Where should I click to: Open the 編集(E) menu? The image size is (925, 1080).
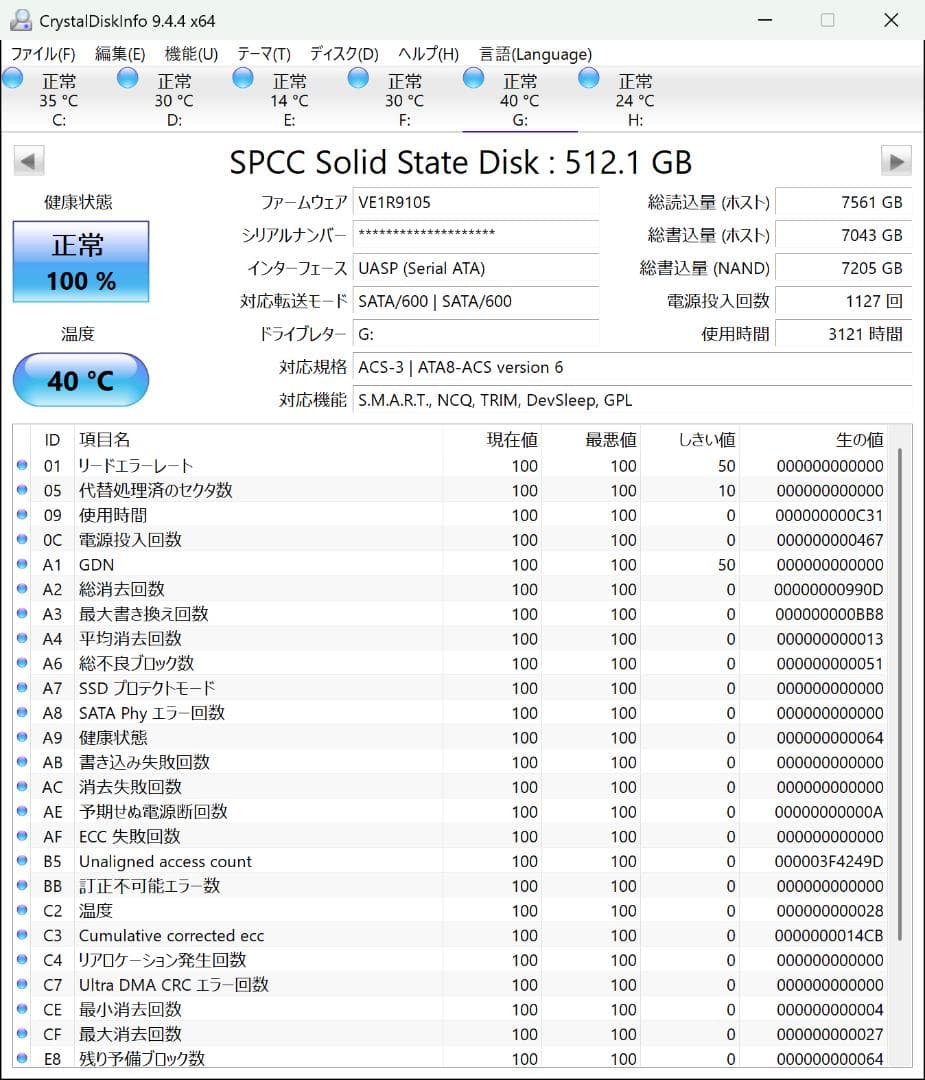pyautogui.click(x=120, y=54)
